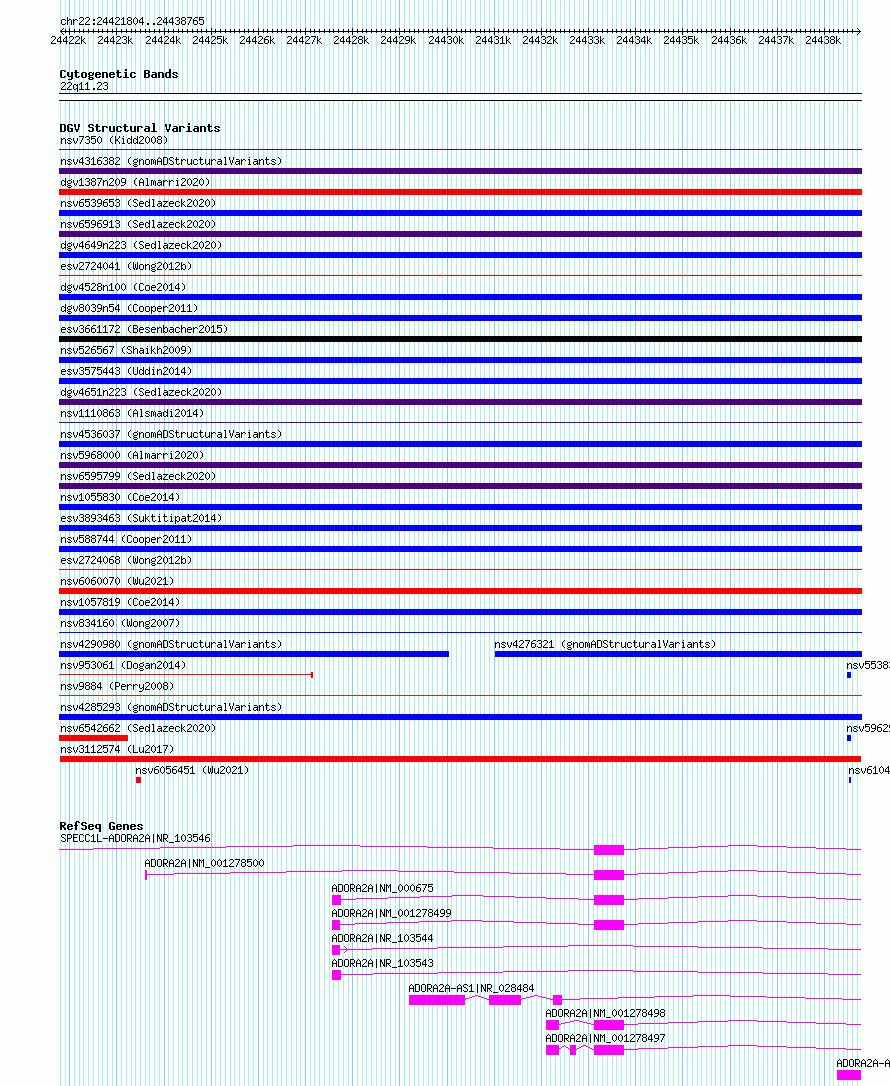Click the first wide exon of ADORA2A-AS1|NR_028484
Viewport: 890px width, 1086px height.
pyautogui.click(x=437, y=1000)
